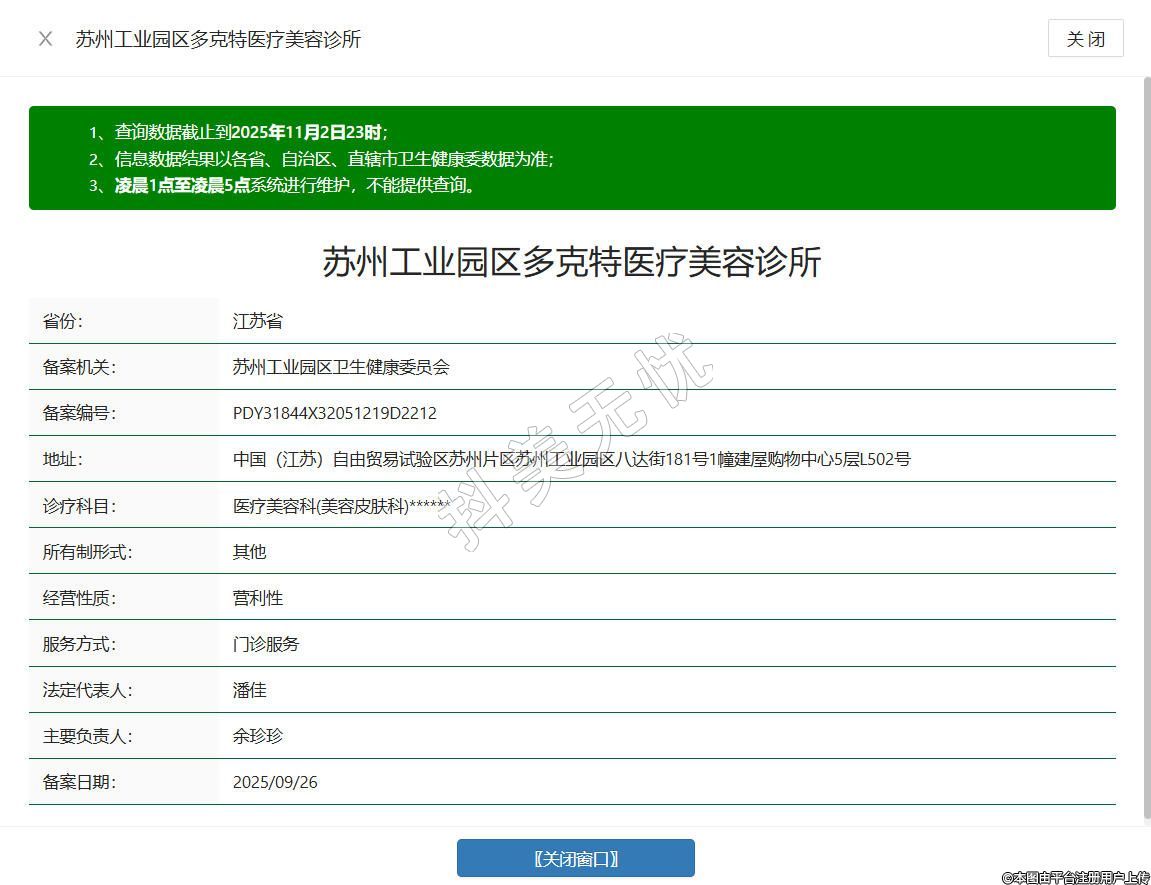The width and height of the screenshot is (1151, 885).
Task: Click the 经营性质 value 营利性
Action: [x=258, y=598]
